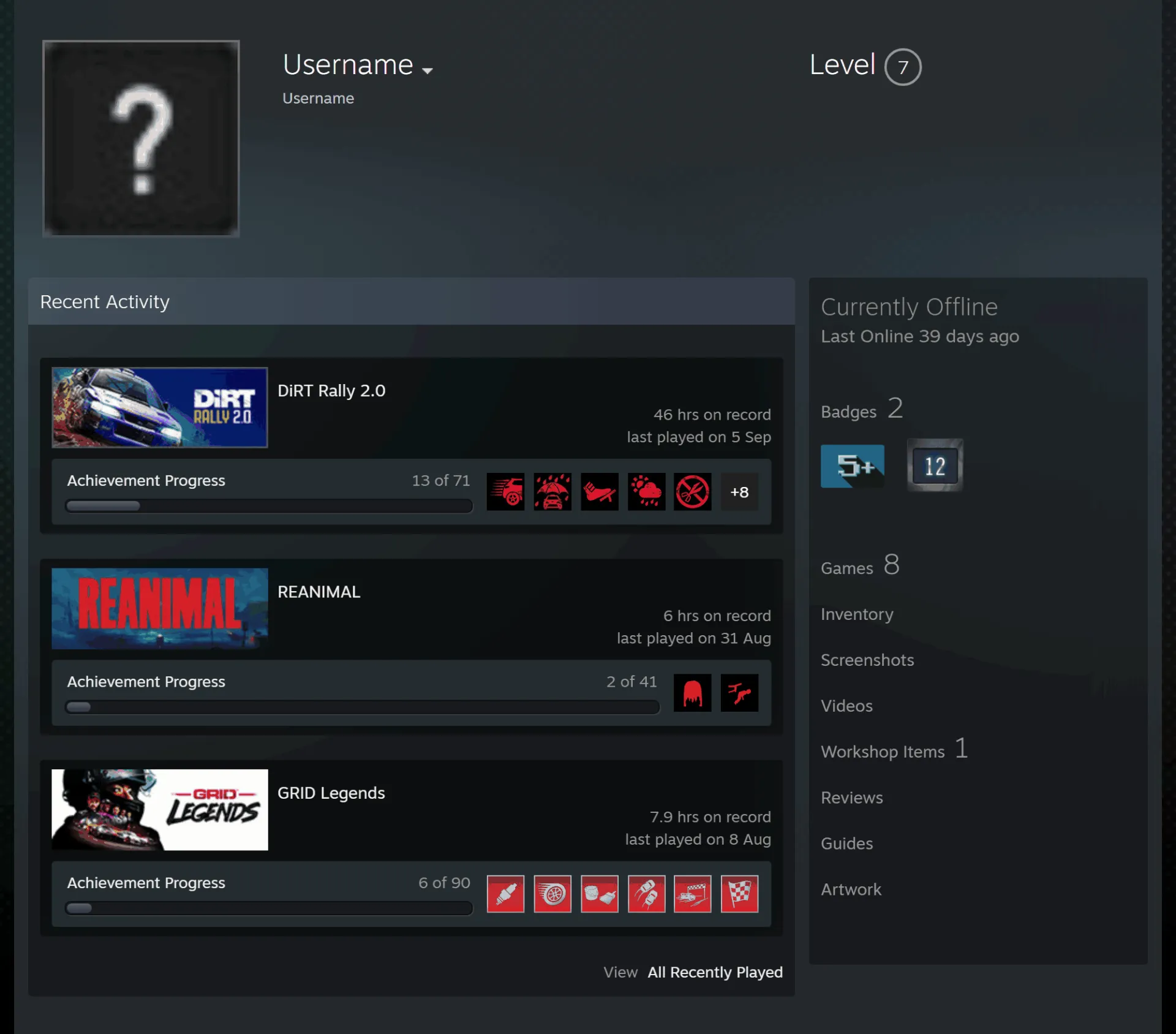
Task: Click the DiRT Rally achievement progress bar
Action: click(269, 506)
